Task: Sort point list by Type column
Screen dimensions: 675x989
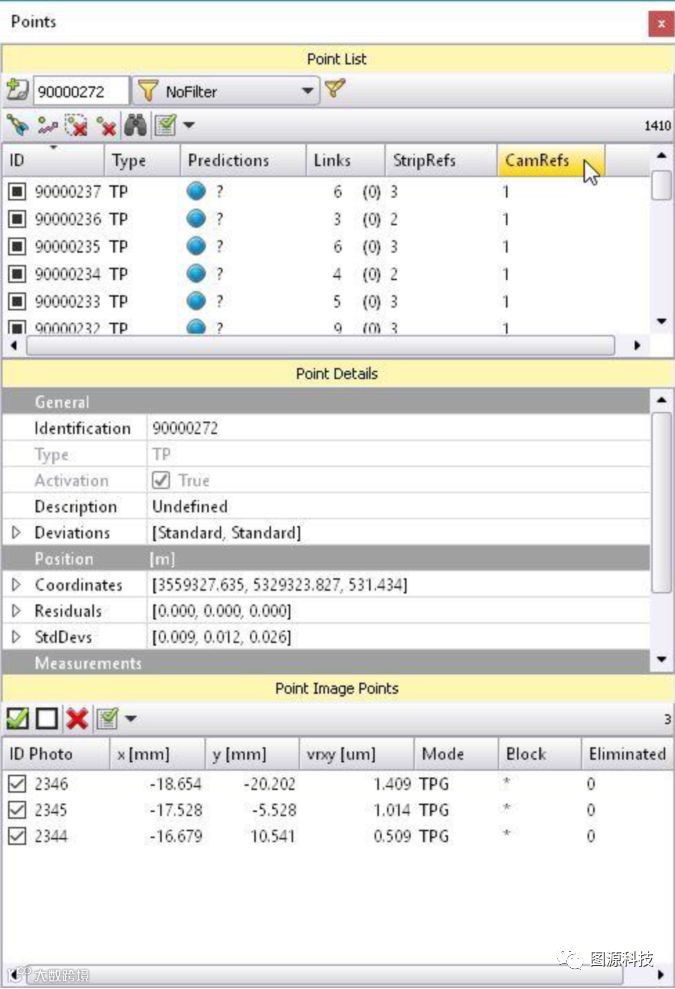Action: [x=142, y=160]
